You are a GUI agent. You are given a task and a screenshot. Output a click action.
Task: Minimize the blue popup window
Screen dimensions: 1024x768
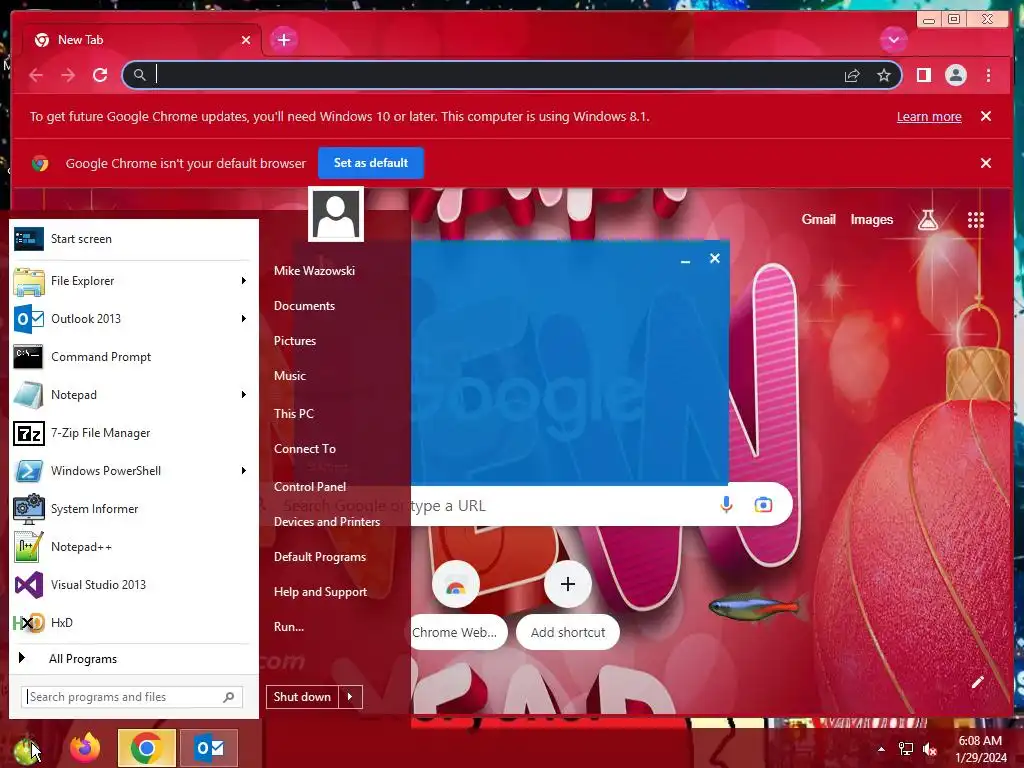pyautogui.click(x=685, y=260)
